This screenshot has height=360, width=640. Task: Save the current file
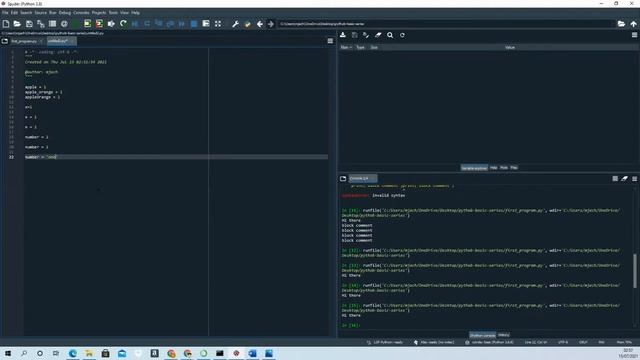coord(29,24)
